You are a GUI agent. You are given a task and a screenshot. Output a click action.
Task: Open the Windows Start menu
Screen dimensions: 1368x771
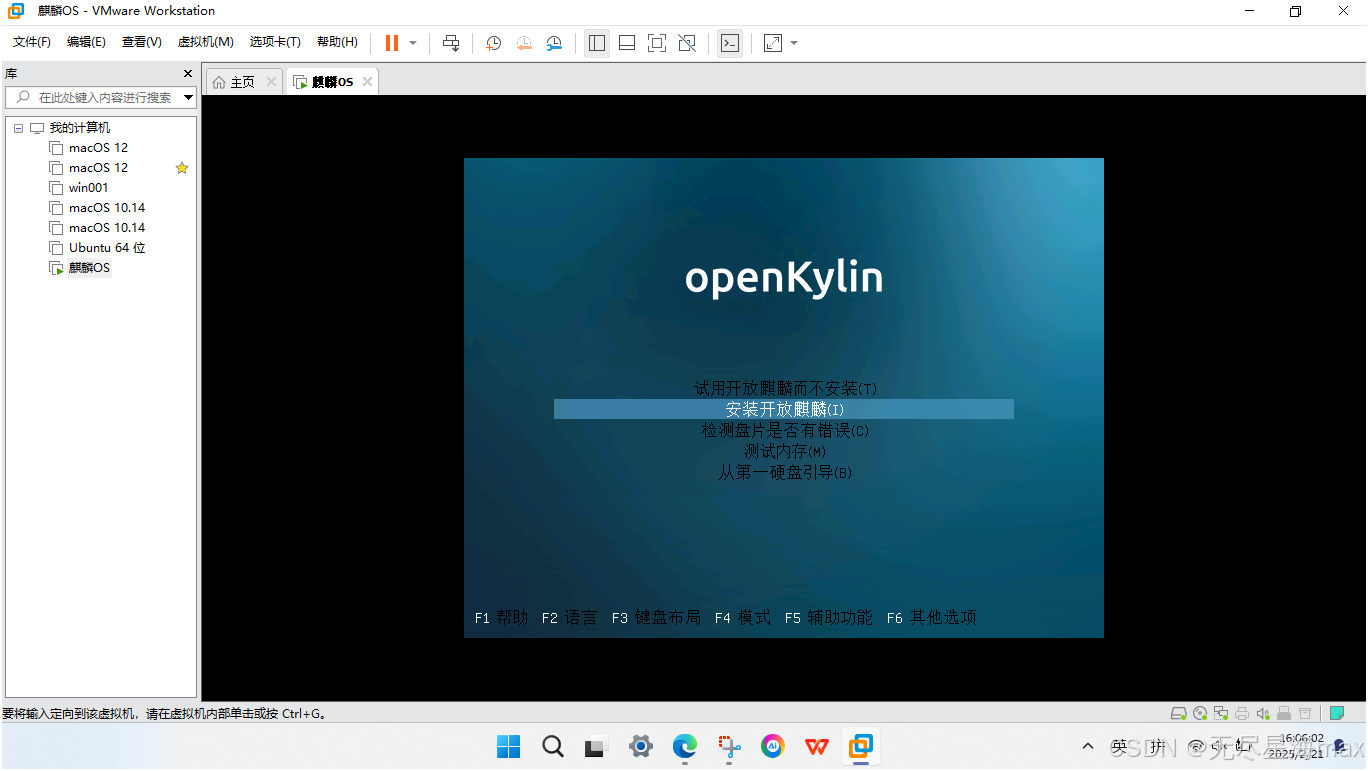coord(509,746)
